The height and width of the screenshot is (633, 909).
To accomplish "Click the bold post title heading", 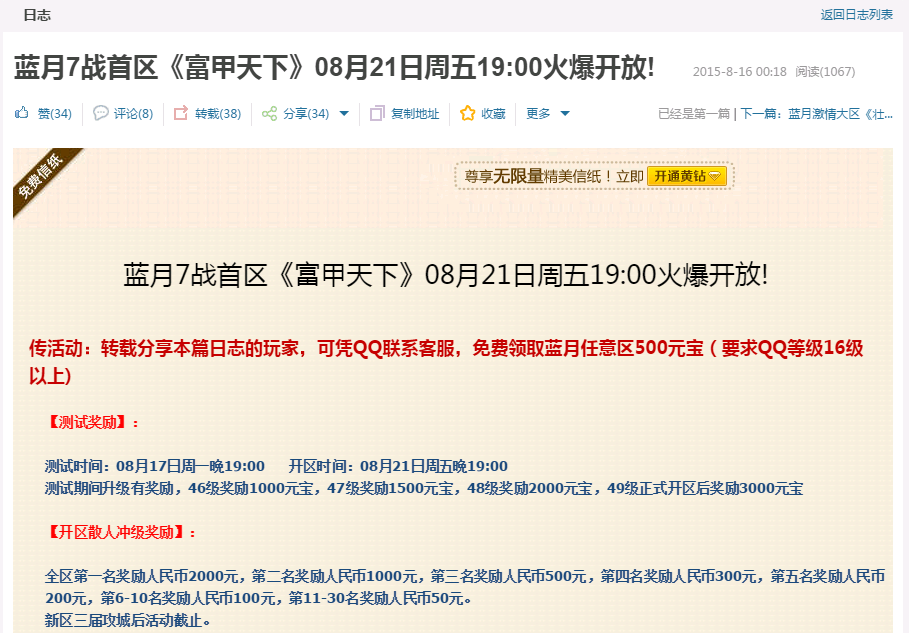I will tap(334, 69).
